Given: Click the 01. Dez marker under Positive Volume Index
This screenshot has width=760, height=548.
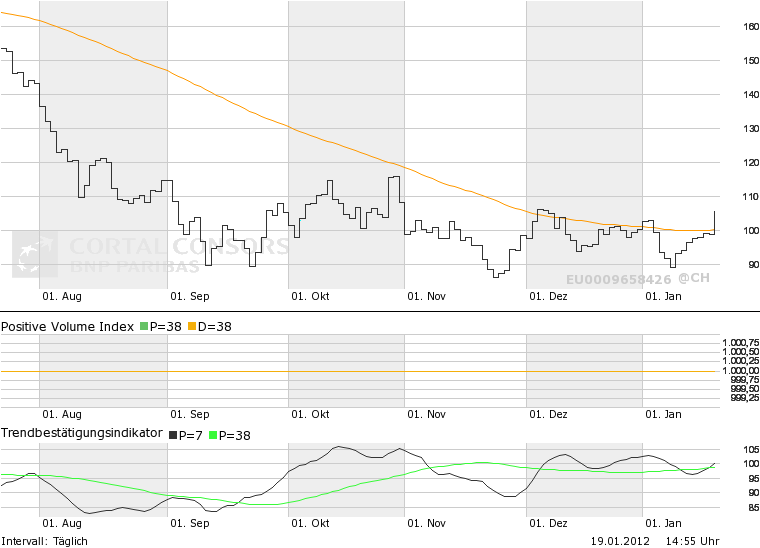Looking at the screenshot, I should [548, 414].
